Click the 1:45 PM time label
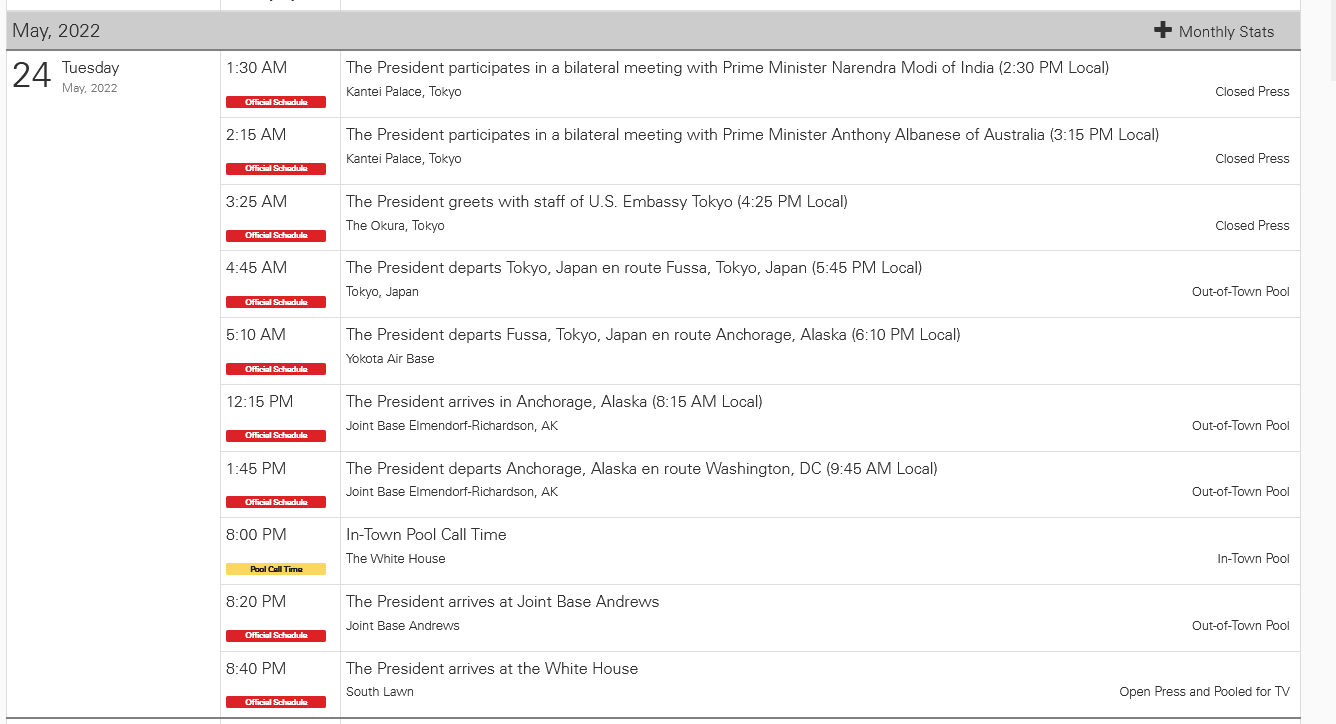1336x724 pixels. click(x=256, y=469)
